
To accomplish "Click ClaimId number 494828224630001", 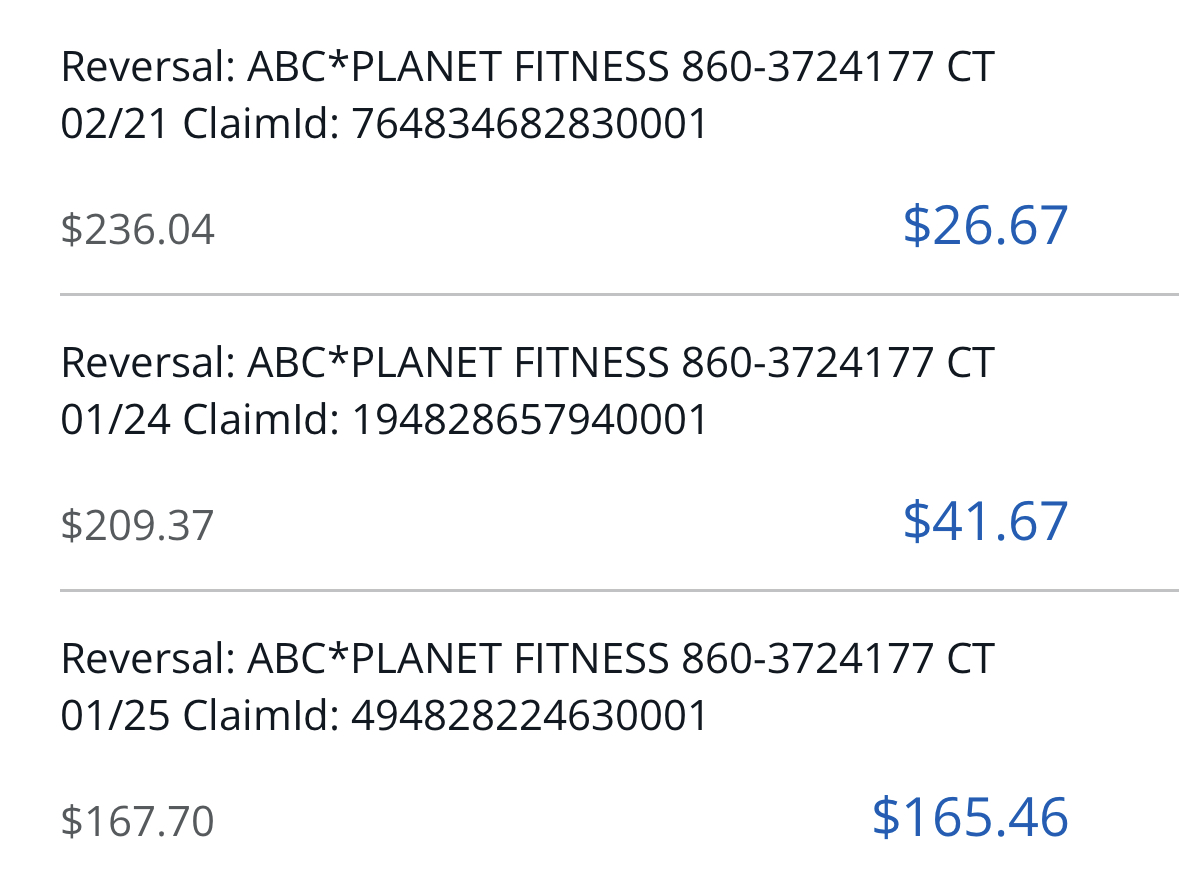I will (x=530, y=716).
